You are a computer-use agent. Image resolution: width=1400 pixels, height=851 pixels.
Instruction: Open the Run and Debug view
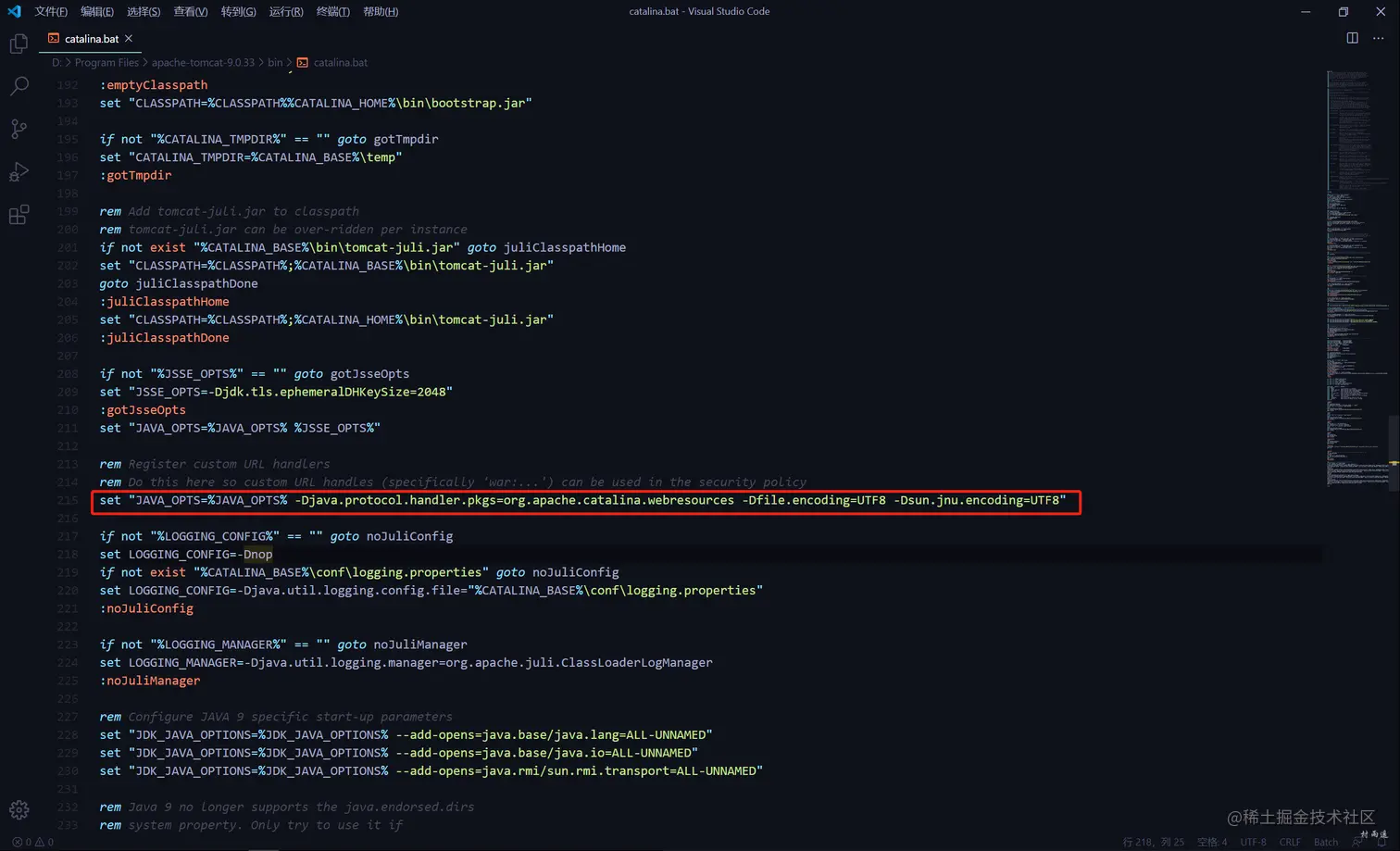[x=19, y=171]
